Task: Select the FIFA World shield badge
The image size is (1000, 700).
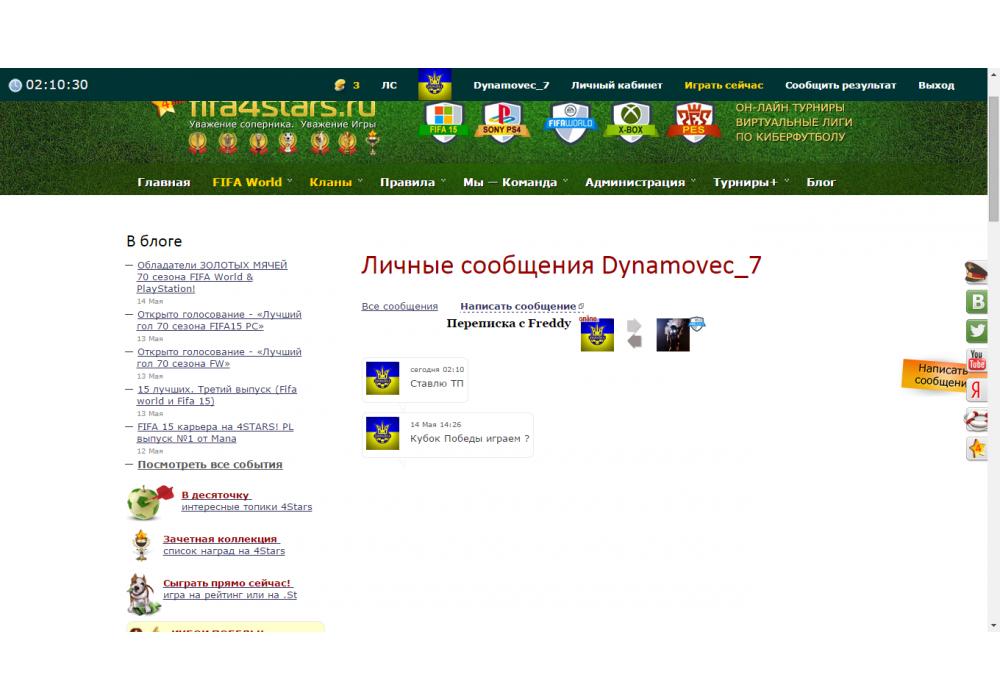Action: tap(570, 123)
